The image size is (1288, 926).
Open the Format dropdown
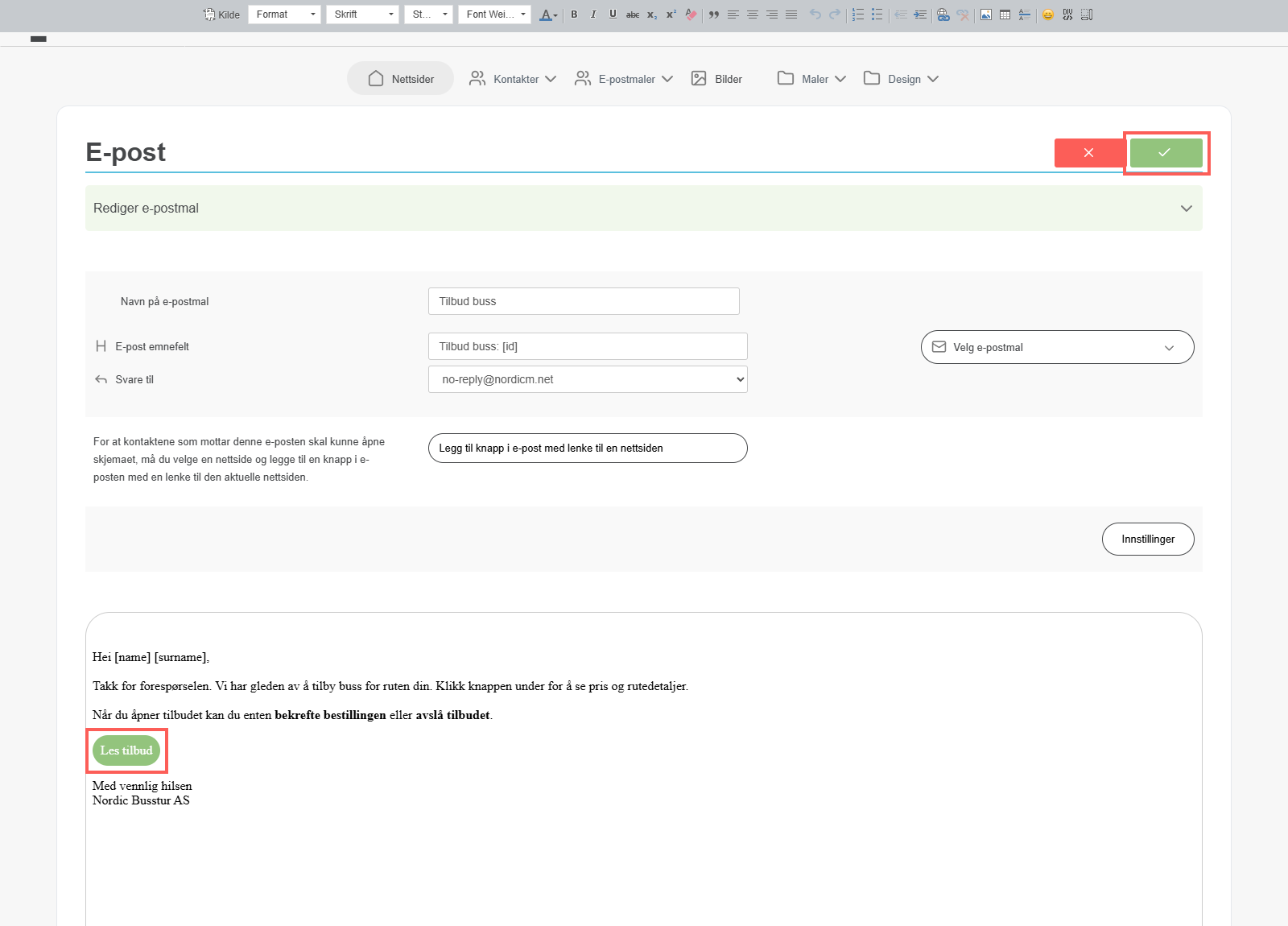[x=284, y=14]
